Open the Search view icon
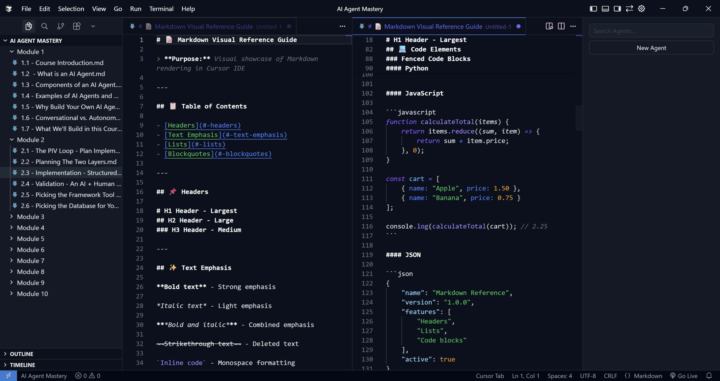This screenshot has width=720, height=381. tap(45, 27)
